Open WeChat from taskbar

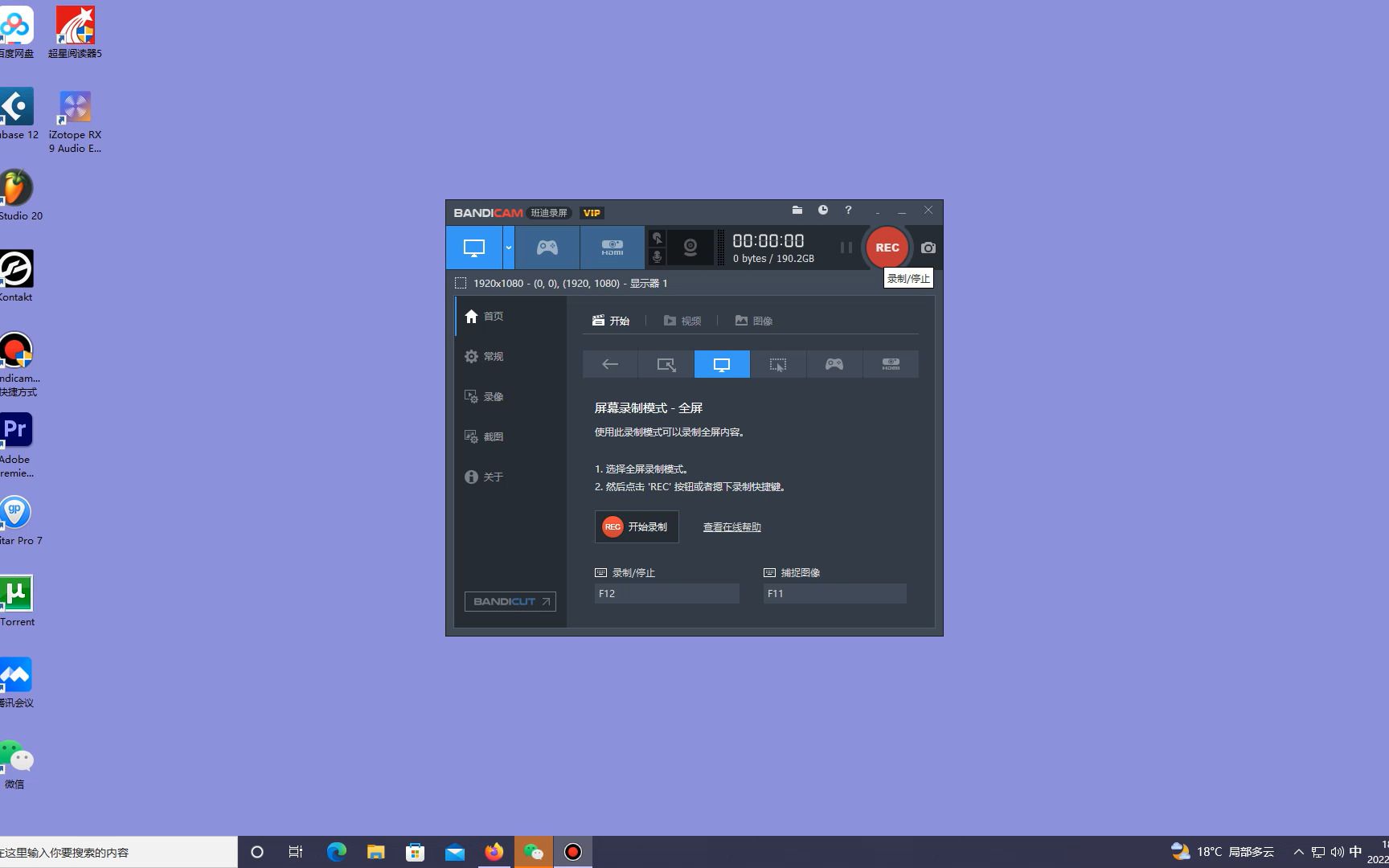click(x=533, y=852)
